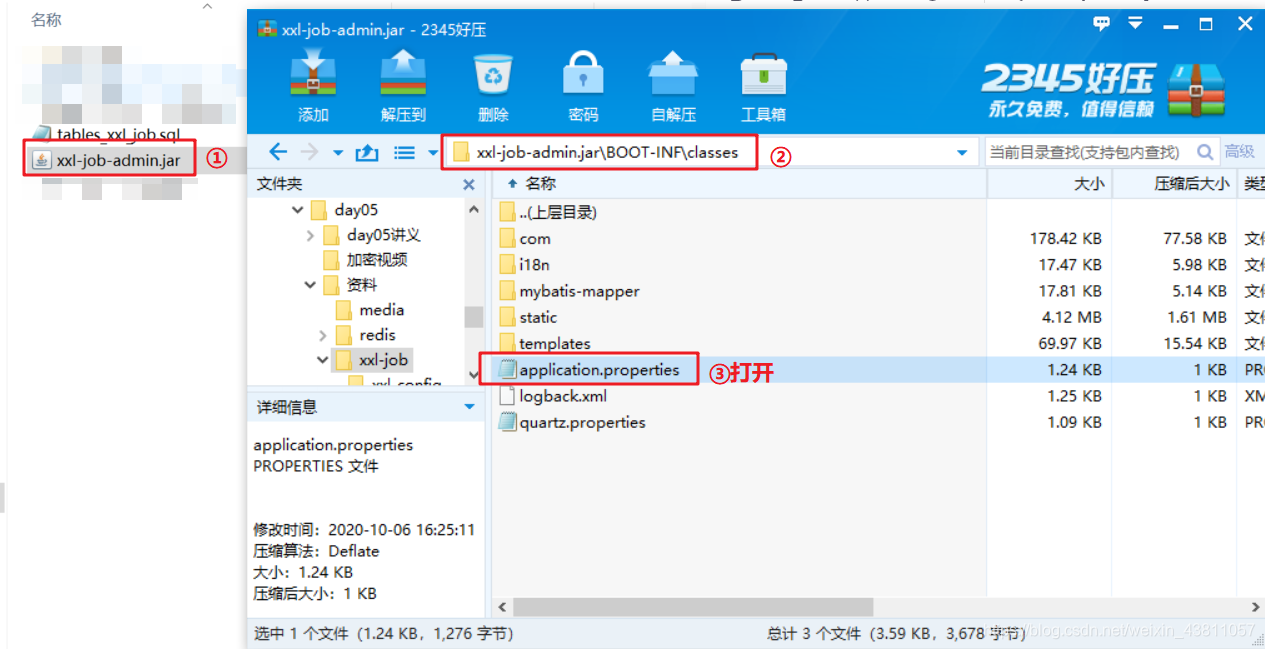This screenshot has height=649, width=1265.
Task: Expand the day05讲义 tree node
Action: pos(310,235)
